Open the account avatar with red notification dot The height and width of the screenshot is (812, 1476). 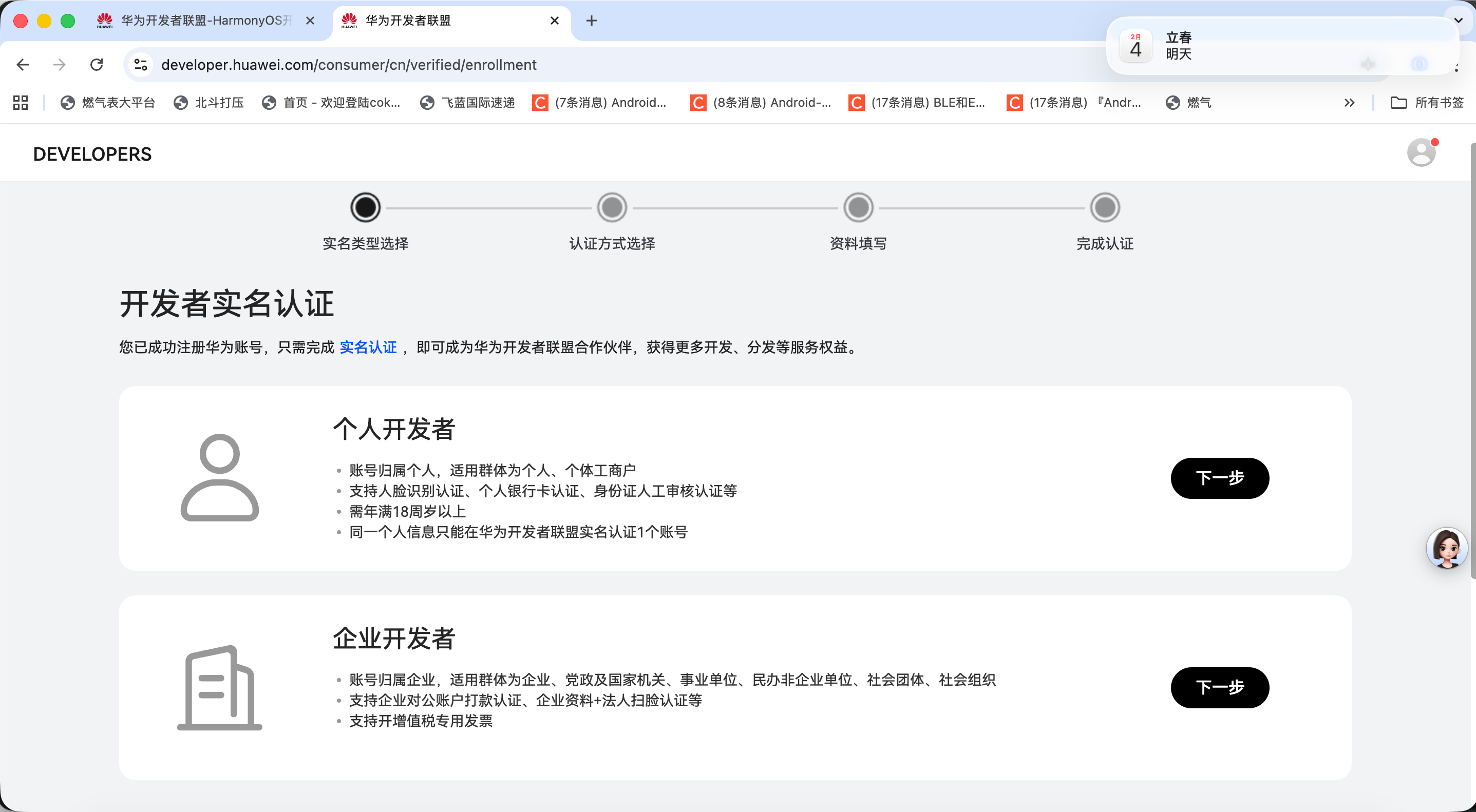point(1422,152)
